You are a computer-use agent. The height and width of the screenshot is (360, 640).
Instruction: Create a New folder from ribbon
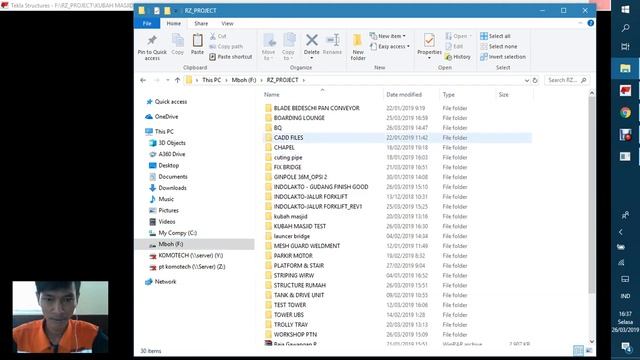tap(358, 47)
